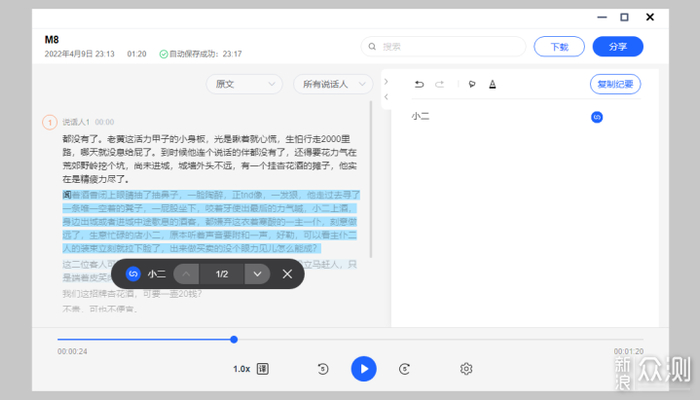Skip forward with the forward icon
This screenshot has height=400, width=700.
[404, 369]
